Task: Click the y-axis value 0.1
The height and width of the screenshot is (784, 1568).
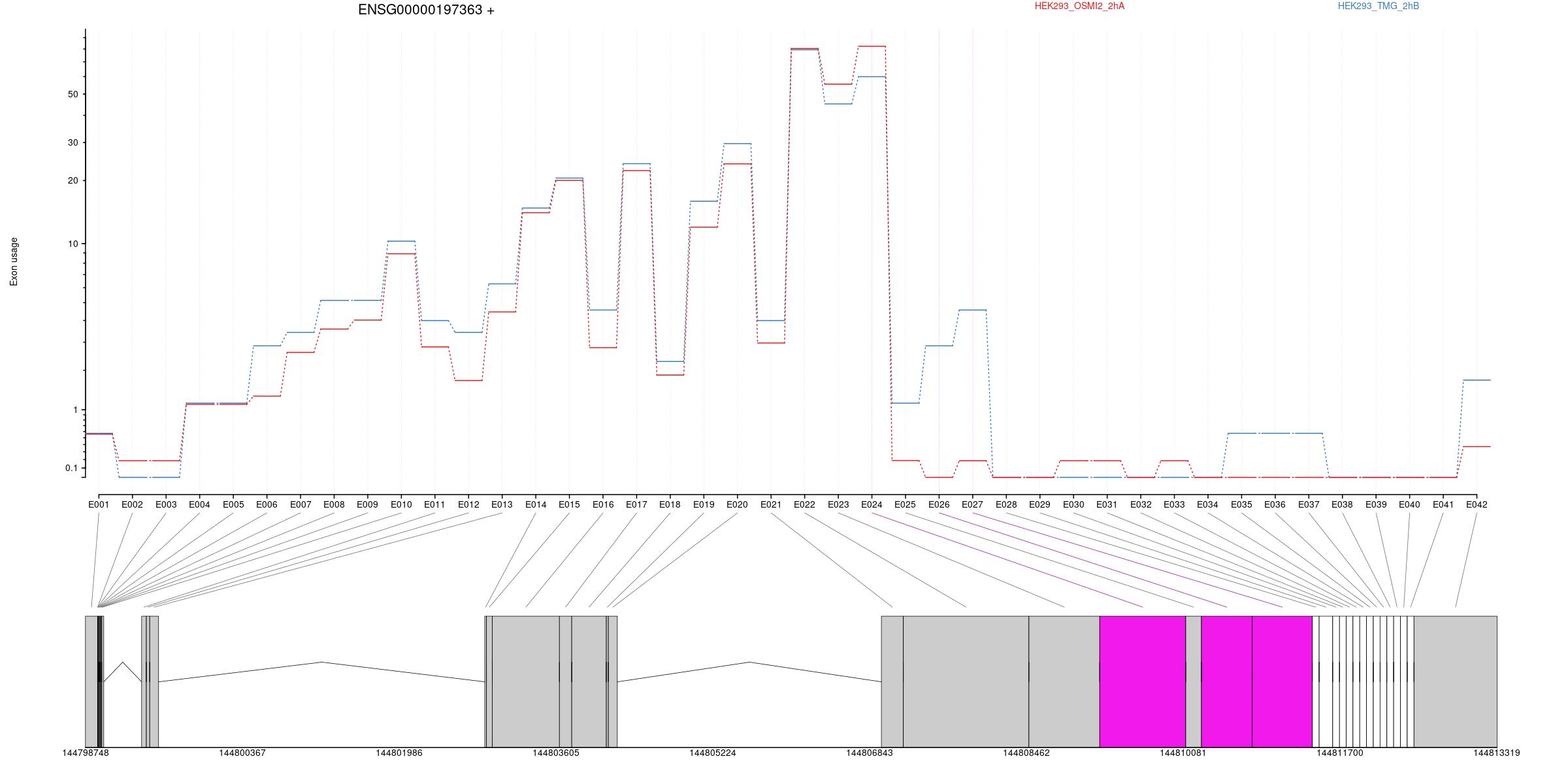Action: [x=71, y=468]
